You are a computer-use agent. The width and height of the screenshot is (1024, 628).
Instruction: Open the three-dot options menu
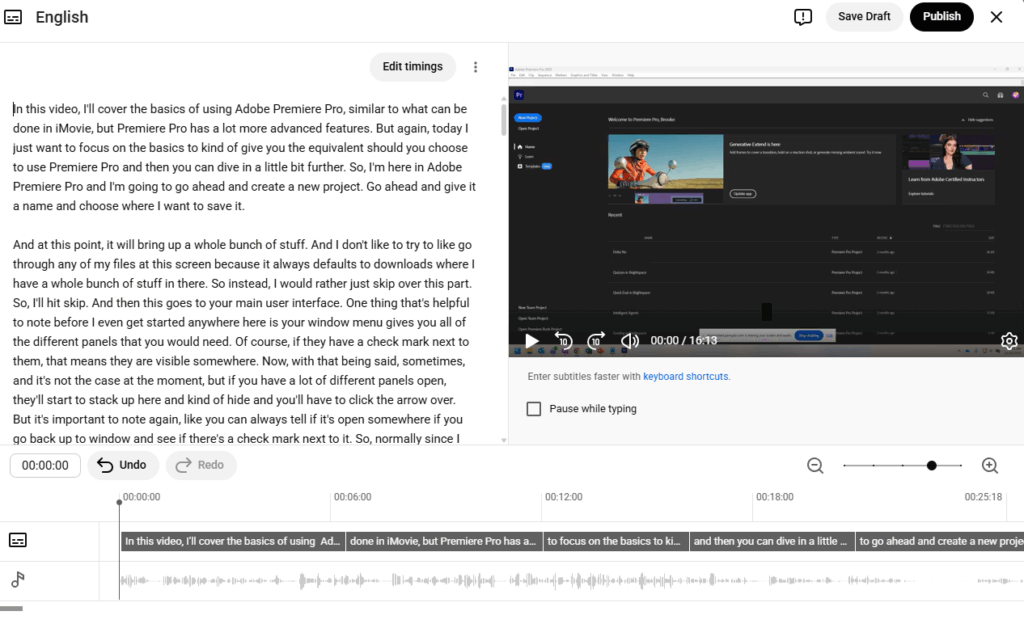(475, 67)
